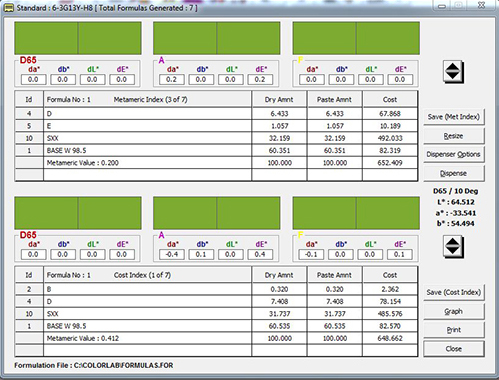Viewport: 499px width, 380px height.
Task: Click dry amount cell 6.433
Action: click(x=279, y=114)
